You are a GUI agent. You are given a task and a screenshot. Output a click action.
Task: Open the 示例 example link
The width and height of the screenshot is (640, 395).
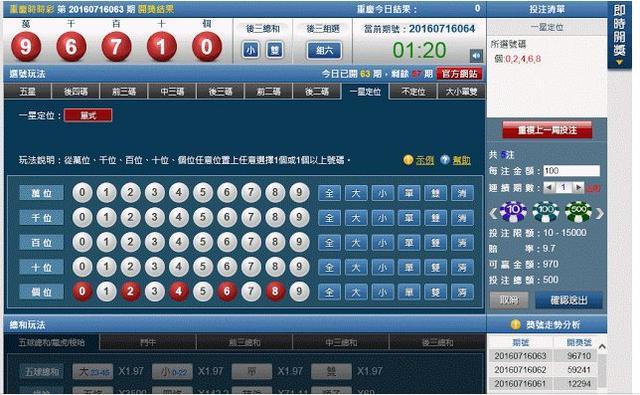424,160
